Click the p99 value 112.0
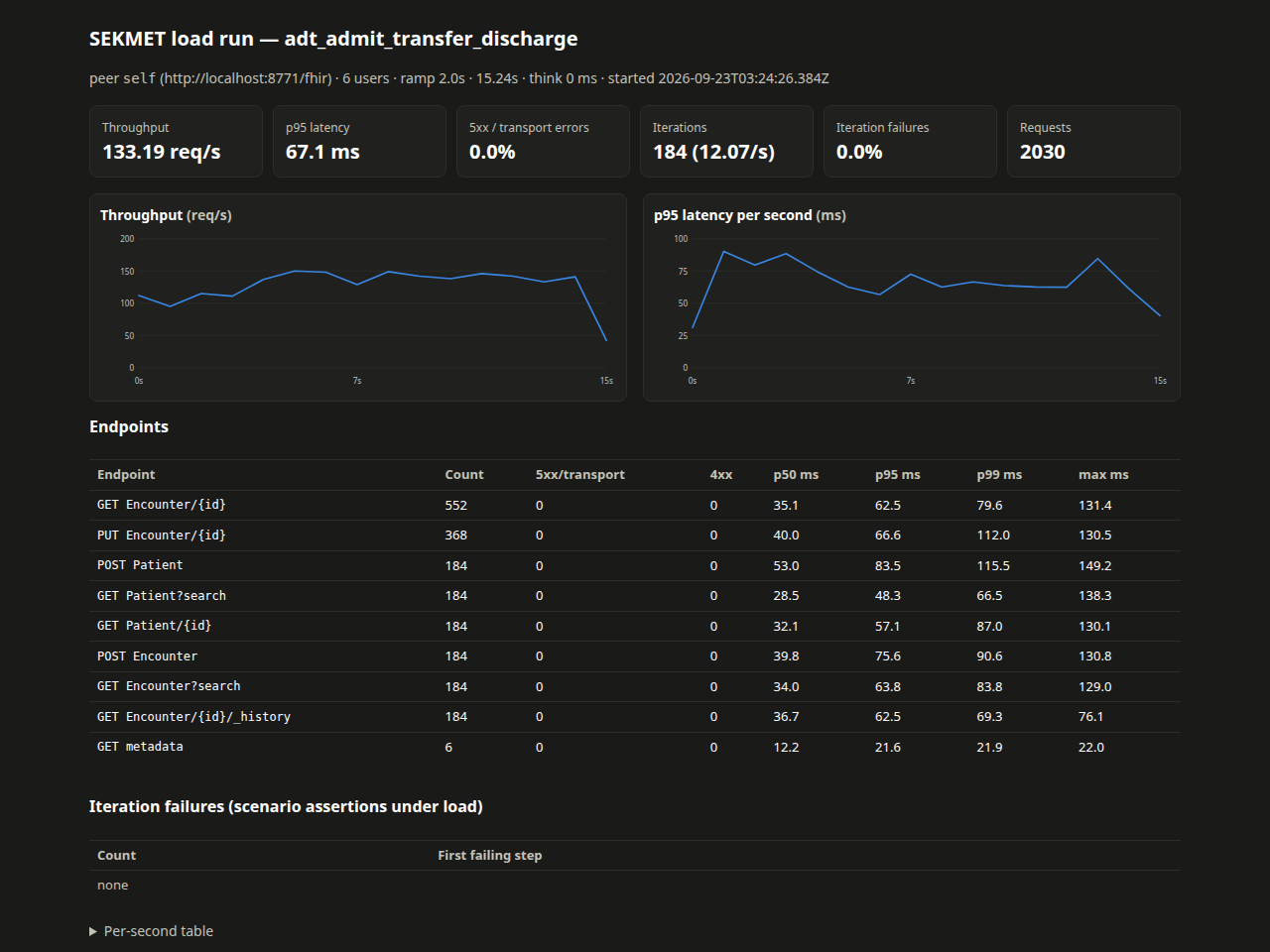1270x952 pixels. [993, 535]
